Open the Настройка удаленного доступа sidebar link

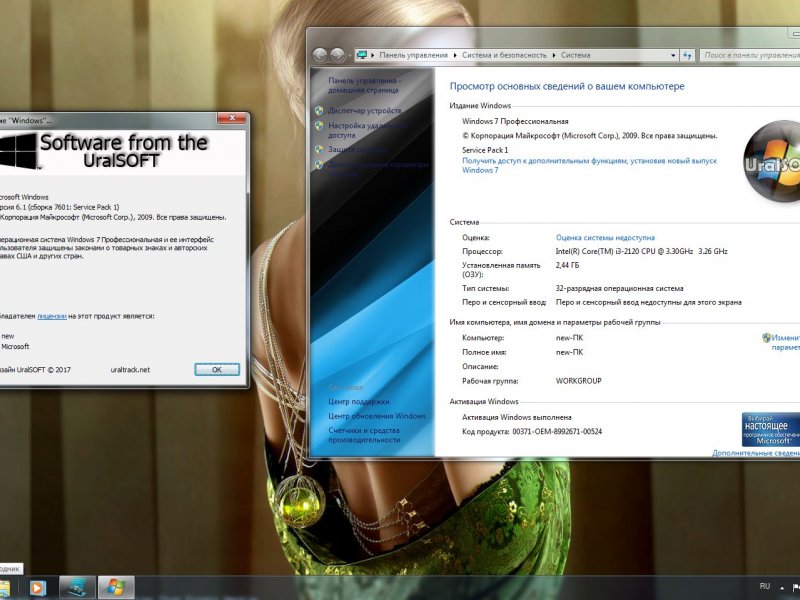click(367, 130)
